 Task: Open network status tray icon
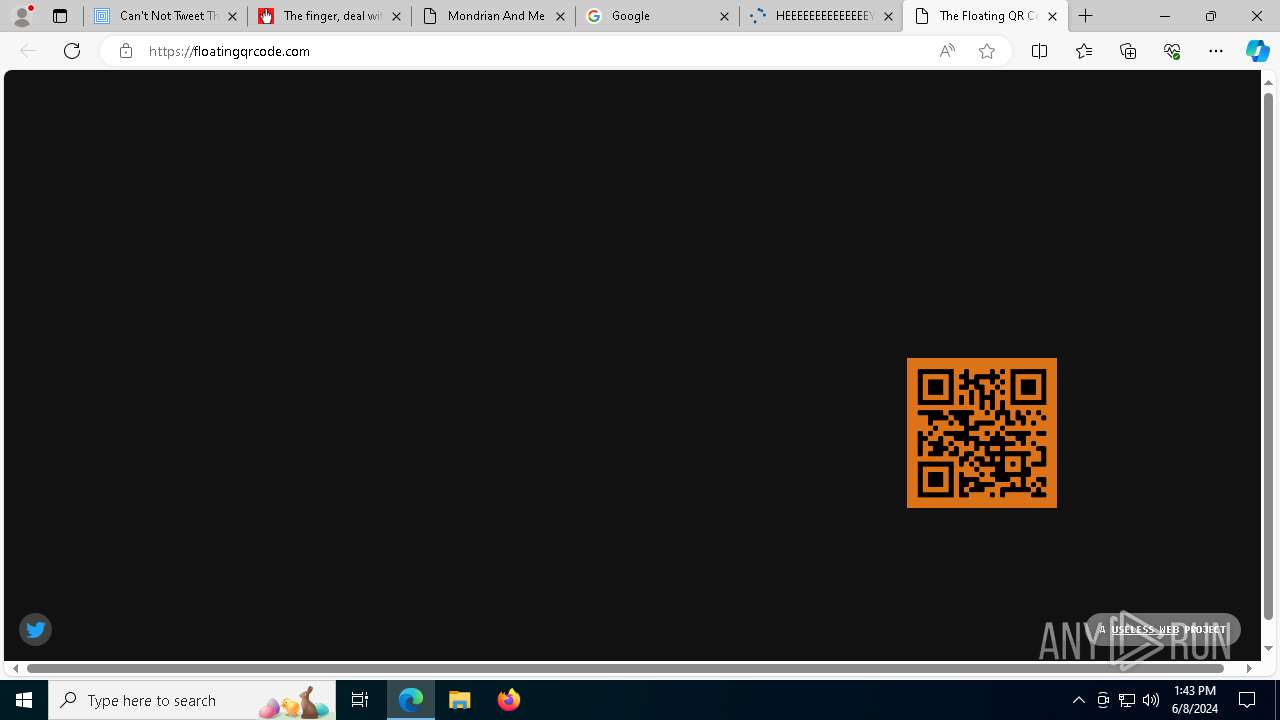pyautogui.click(x=1126, y=700)
